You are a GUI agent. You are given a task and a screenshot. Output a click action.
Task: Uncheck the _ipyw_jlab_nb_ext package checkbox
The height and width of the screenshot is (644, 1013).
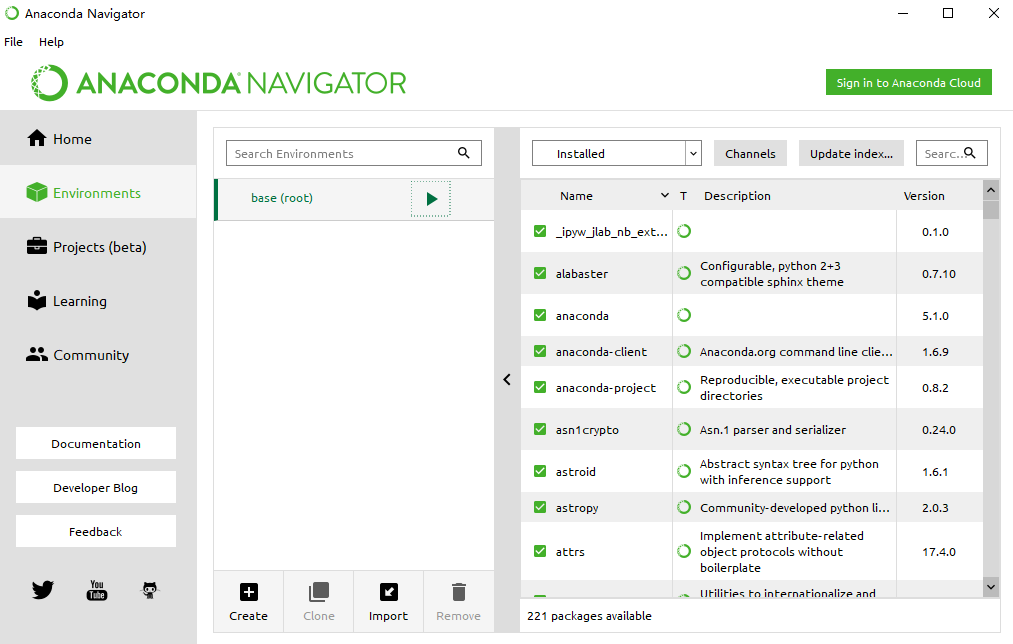[x=540, y=231]
